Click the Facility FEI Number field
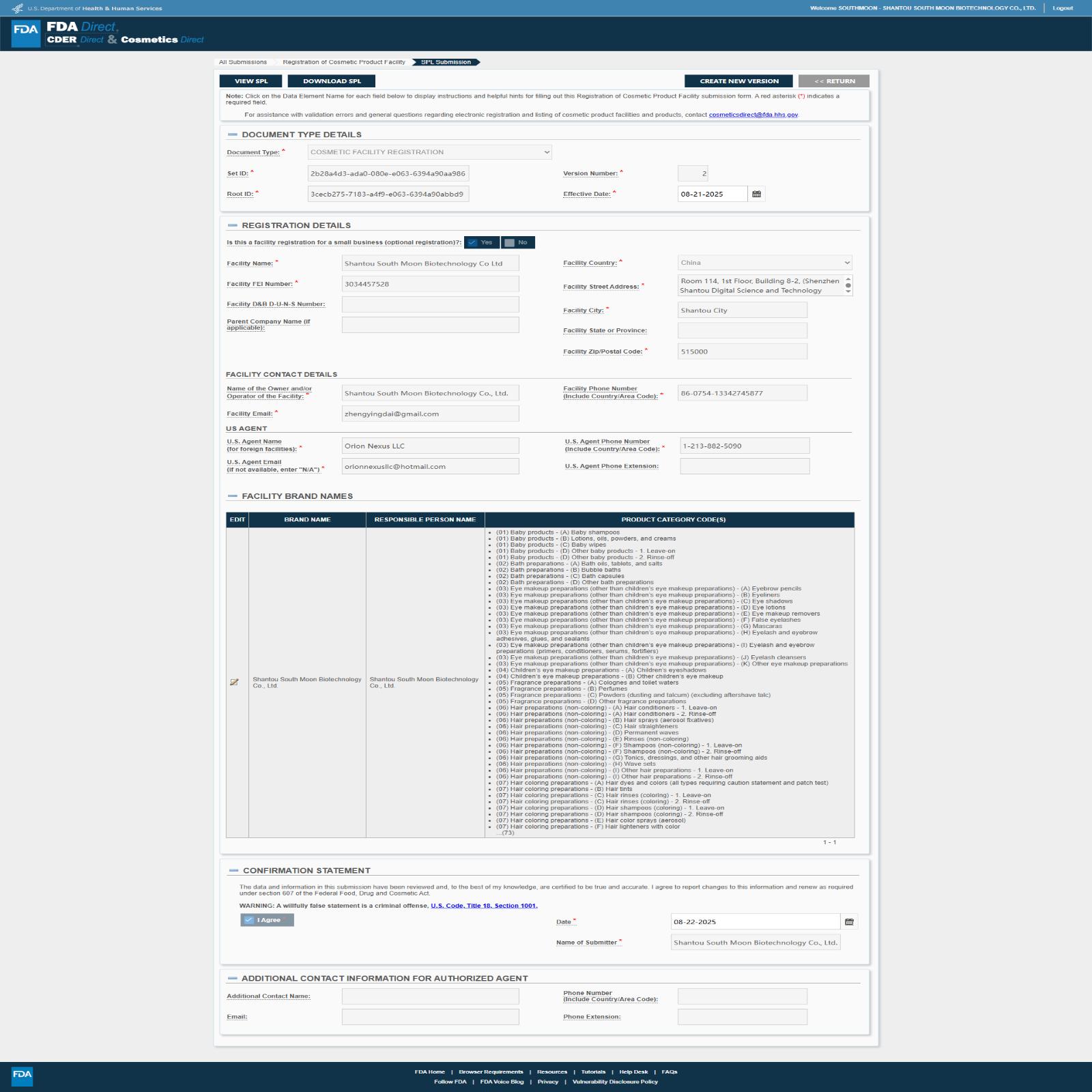 click(x=431, y=284)
